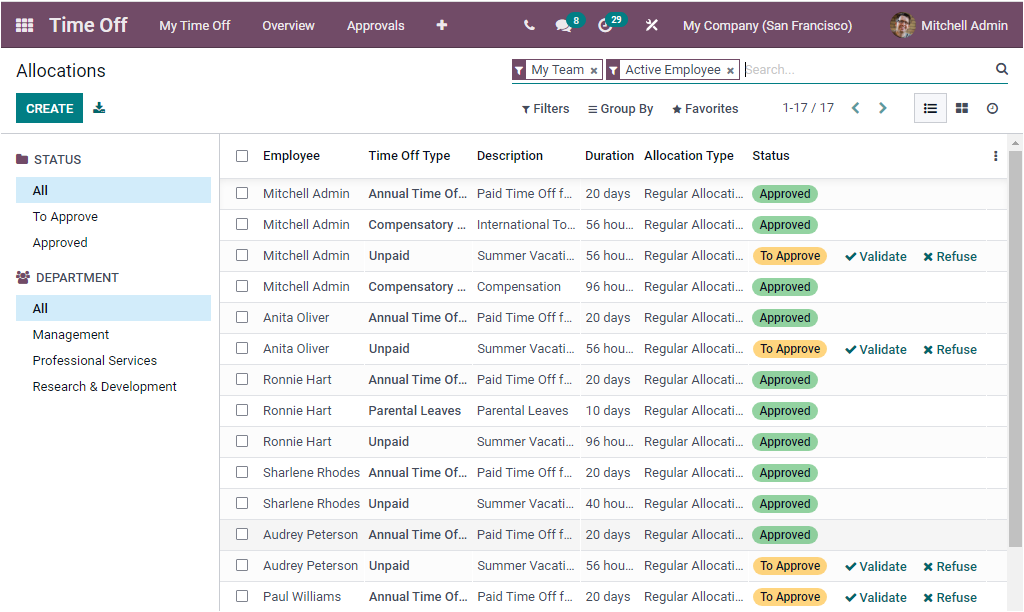Screen dimensions: 1024x612
Task: Click the phone icon in the top bar
Action: click(529, 24)
